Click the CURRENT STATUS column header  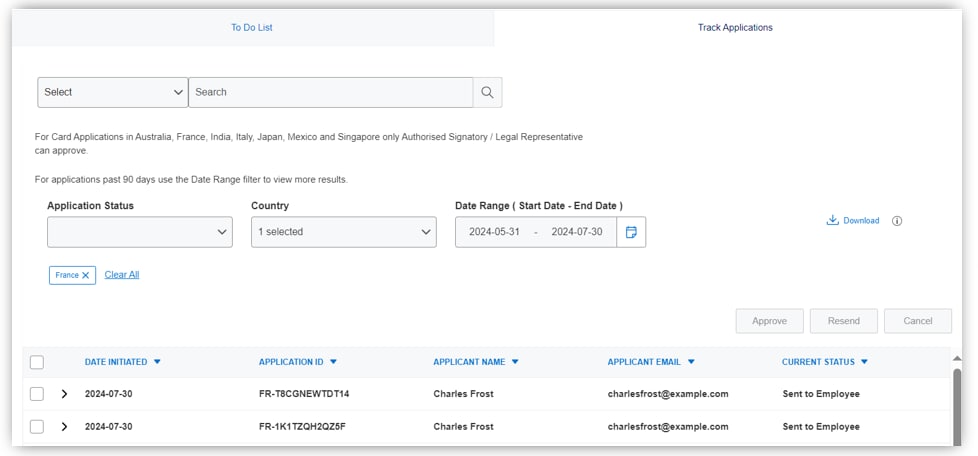pos(818,362)
